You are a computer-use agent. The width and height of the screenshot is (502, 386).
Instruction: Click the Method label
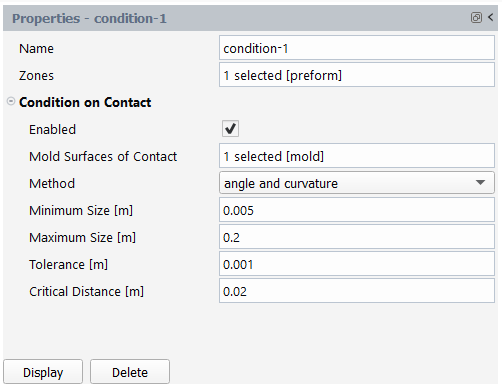(52, 183)
